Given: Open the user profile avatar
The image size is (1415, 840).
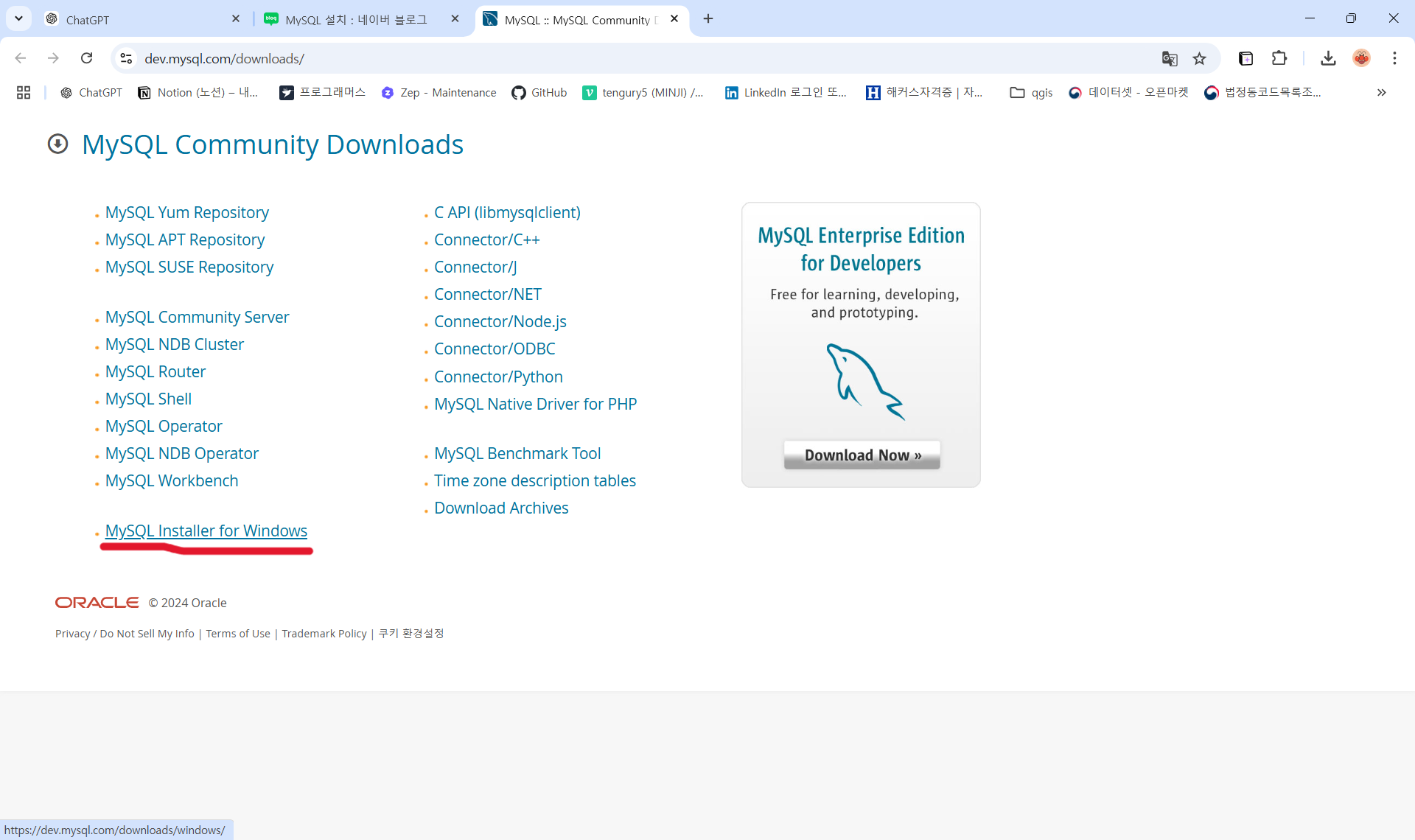Looking at the screenshot, I should click(1361, 58).
